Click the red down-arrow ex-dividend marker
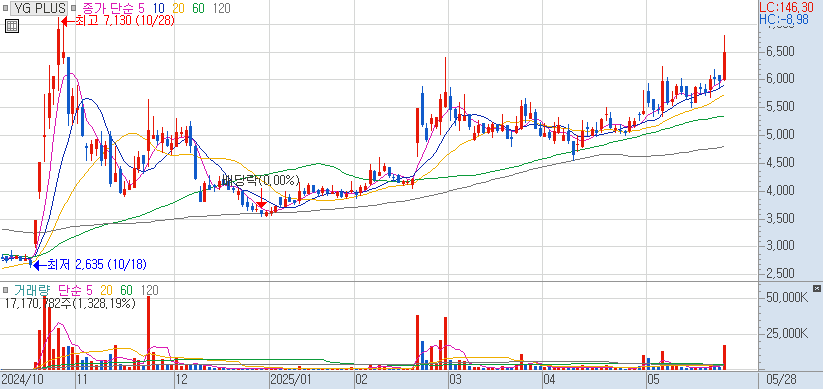823x389 pixels. tap(261, 205)
